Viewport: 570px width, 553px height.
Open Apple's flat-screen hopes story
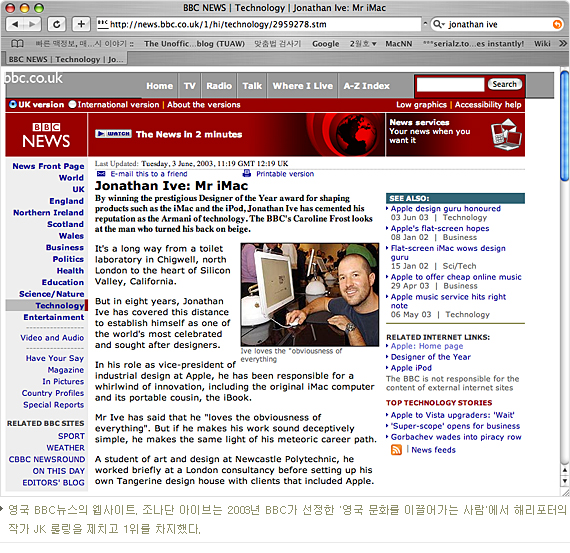(x=440, y=228)
